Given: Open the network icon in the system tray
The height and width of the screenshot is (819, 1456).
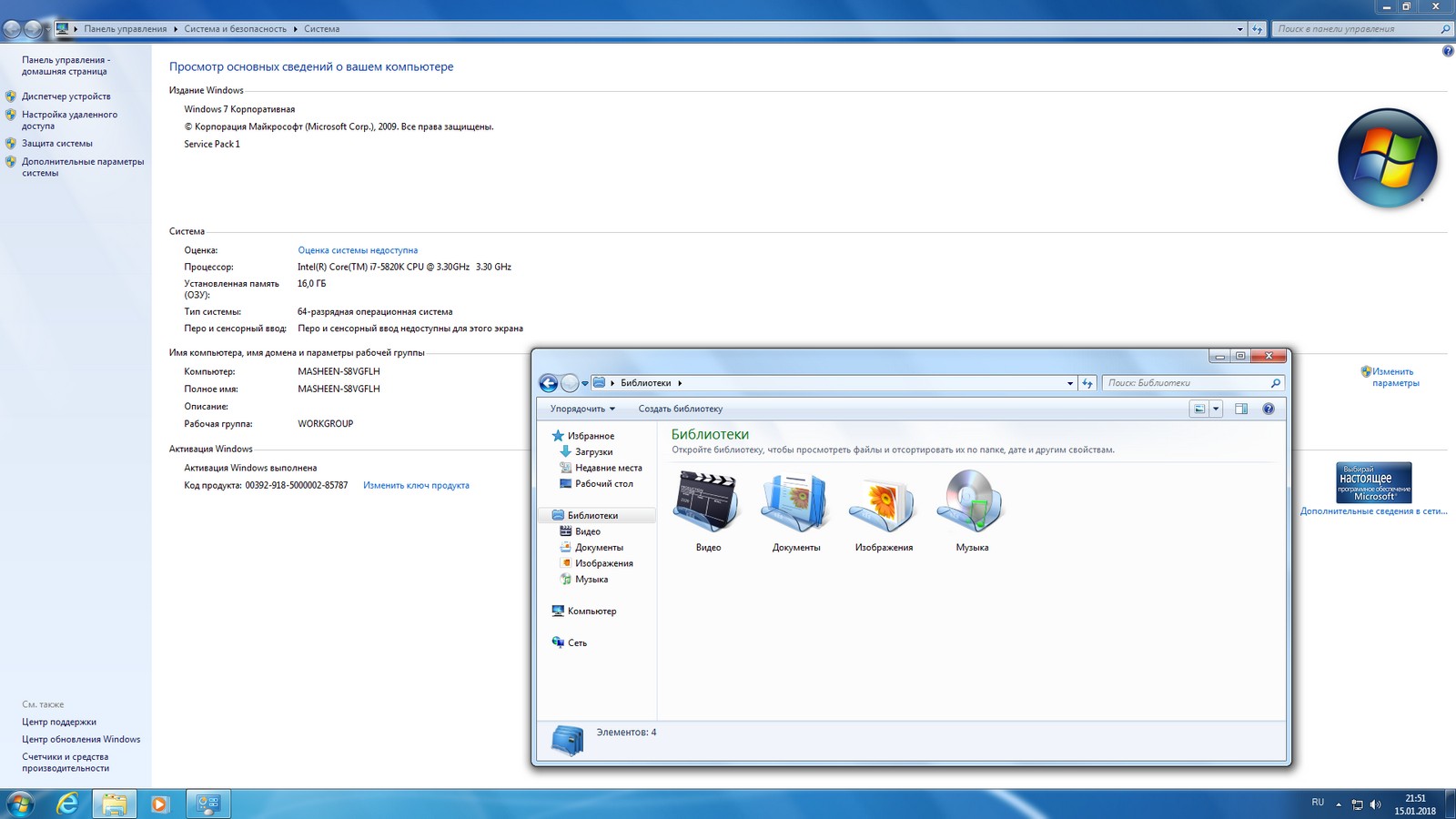Looking at the screenshot, I should pos(1357,804).
